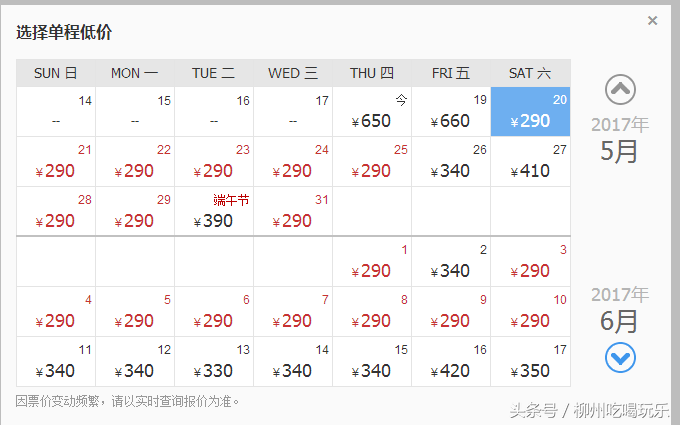Viewport: 680px width, 425px height.
Task: Select June 10 fare ¥290
Action: [530, 311]
